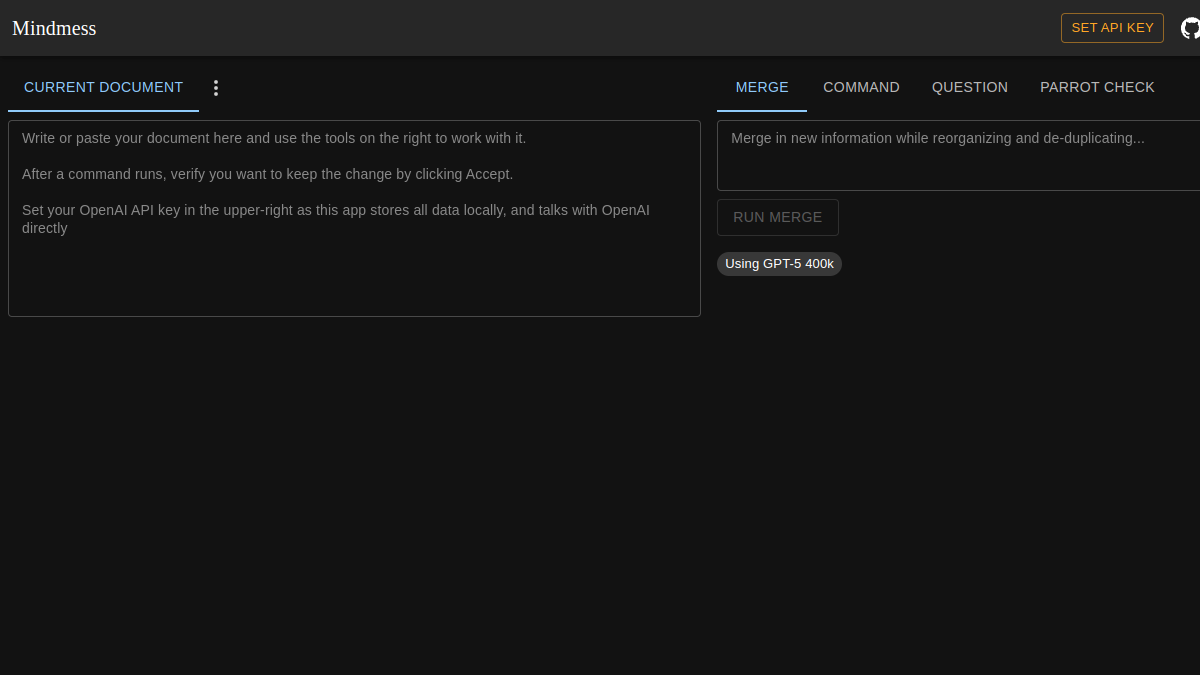Open the PARROT CHECK tab
This screenshot has height=675, width=1200.
tap(1097, 88)
